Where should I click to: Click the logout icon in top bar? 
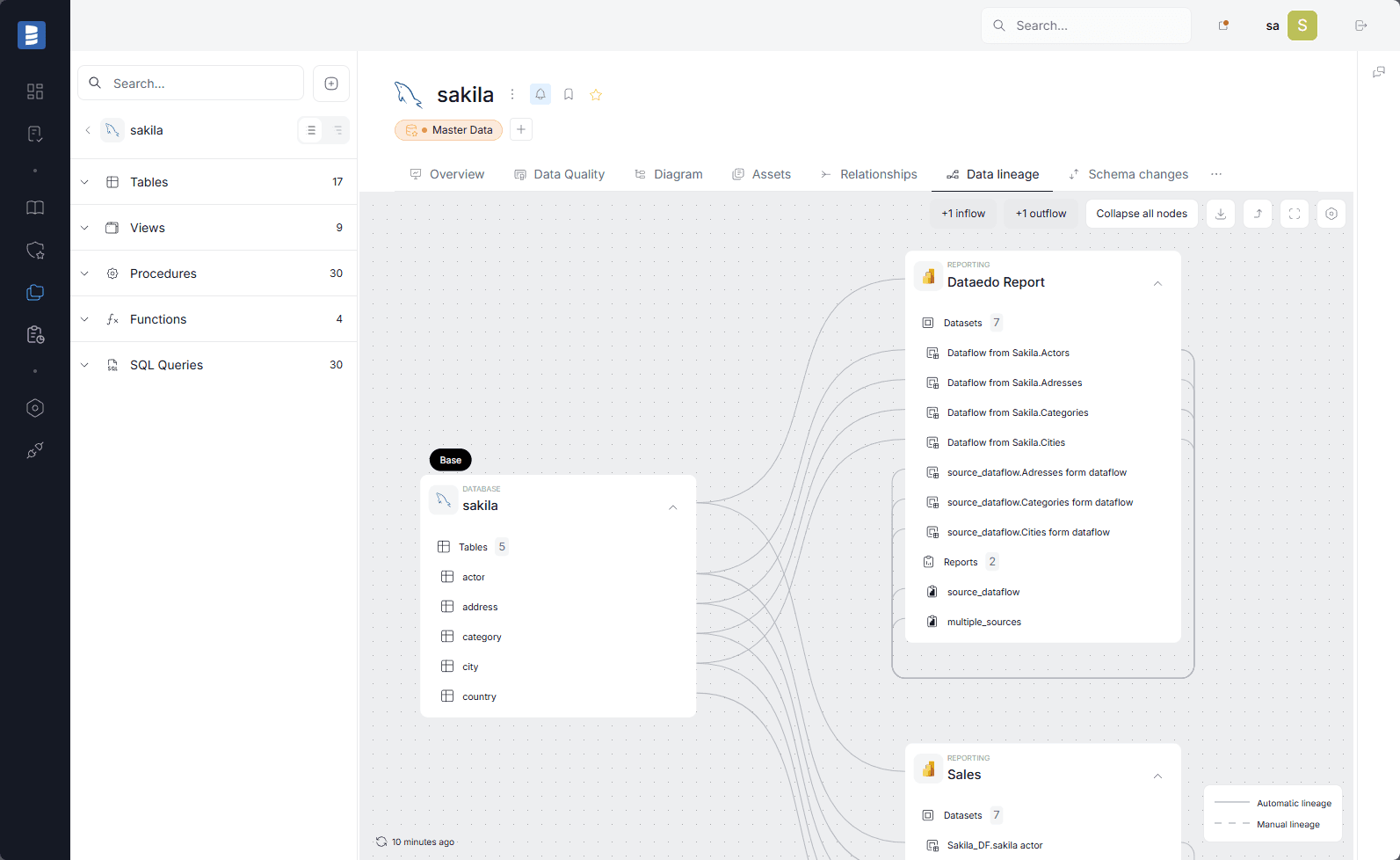click(1361, 26)
